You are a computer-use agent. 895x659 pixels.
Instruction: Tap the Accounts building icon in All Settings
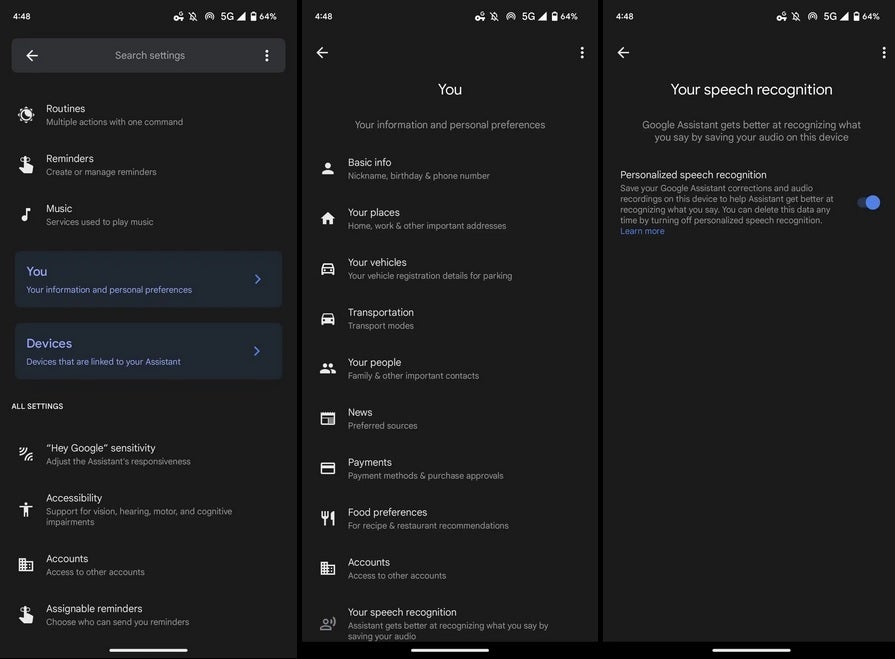click(26, 565)
